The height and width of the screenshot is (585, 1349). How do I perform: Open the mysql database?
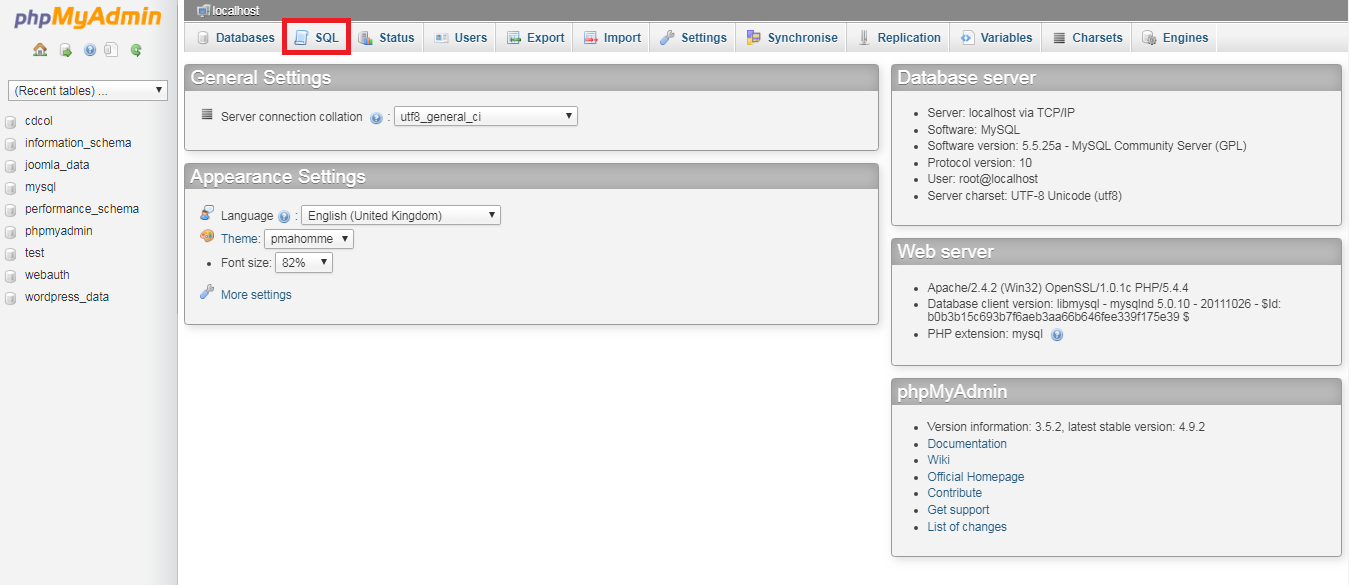40,187
